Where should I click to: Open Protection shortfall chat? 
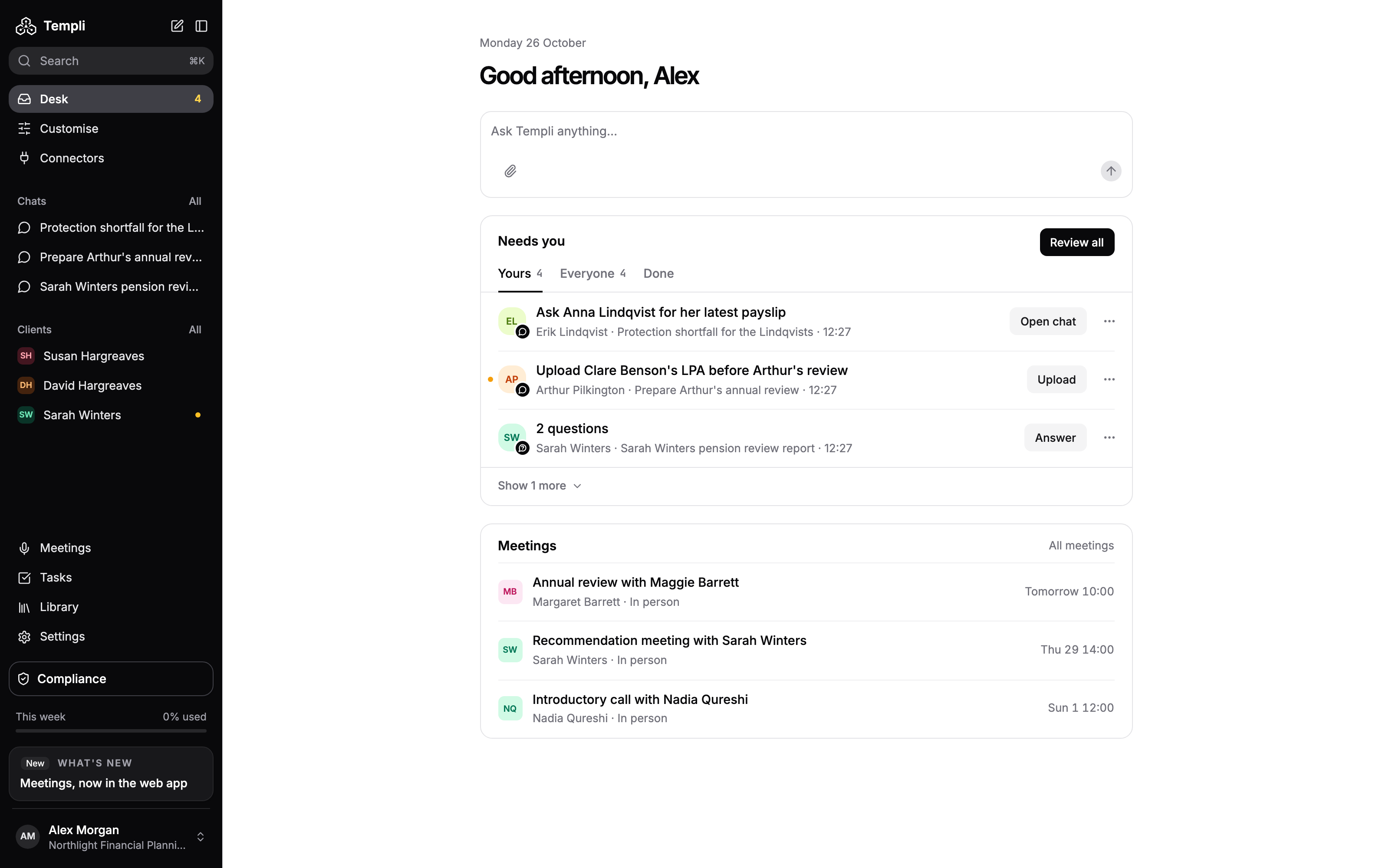click(x=111, y=228)
